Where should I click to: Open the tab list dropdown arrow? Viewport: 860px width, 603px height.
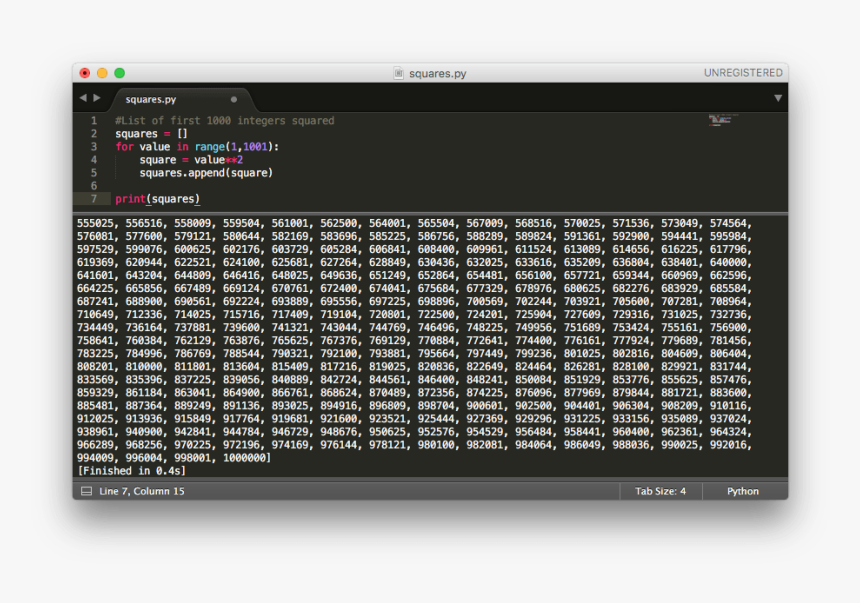pyautogui.click(x=777, y=98)
